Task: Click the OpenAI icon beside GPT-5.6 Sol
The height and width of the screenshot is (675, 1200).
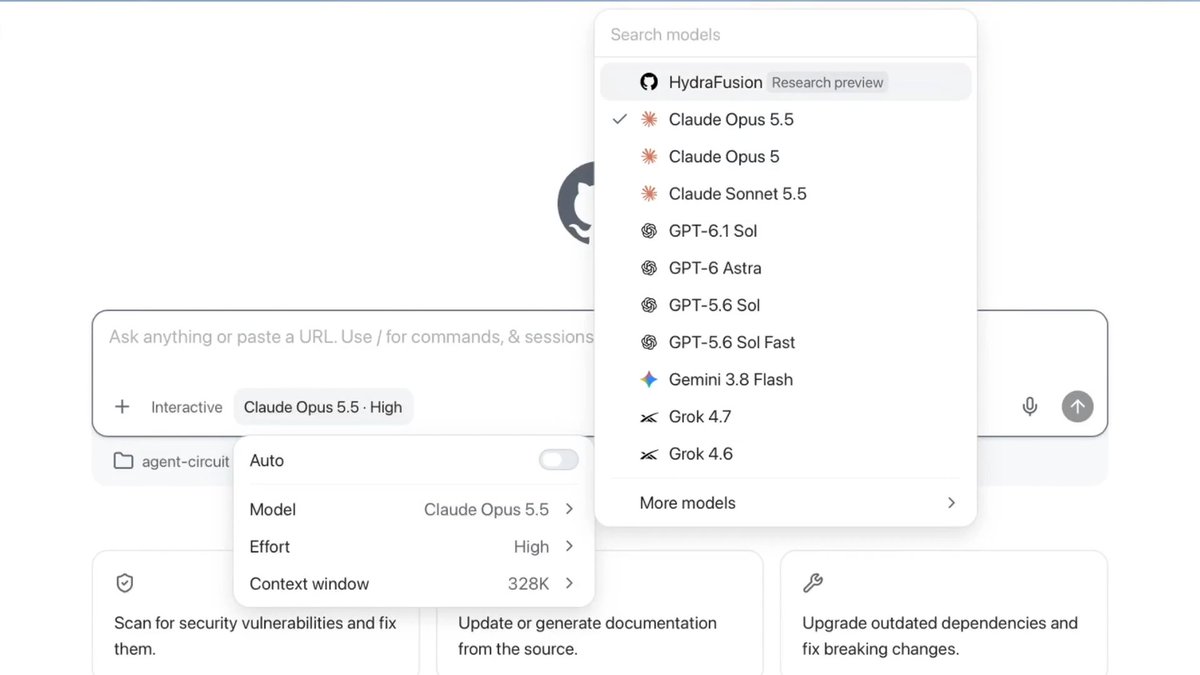Action: click(x=649, y=305)
